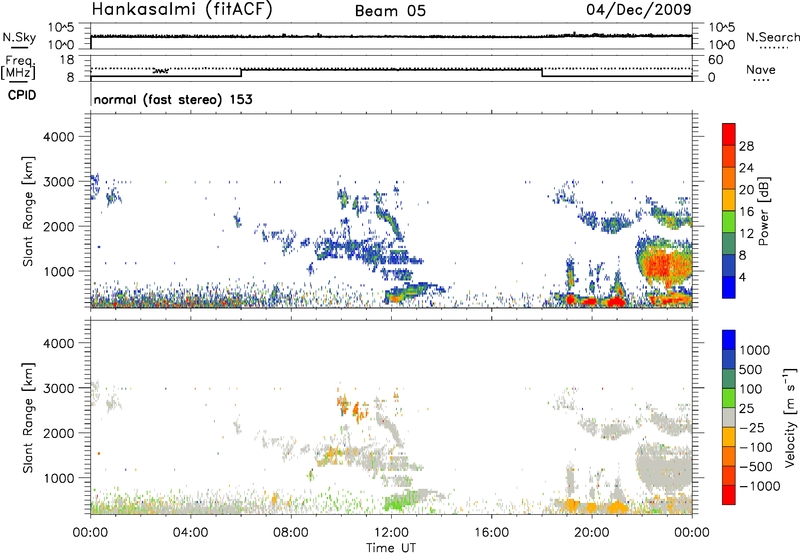
Task: Click the power colorbar value "4"
Action: (x=742, y=277)
